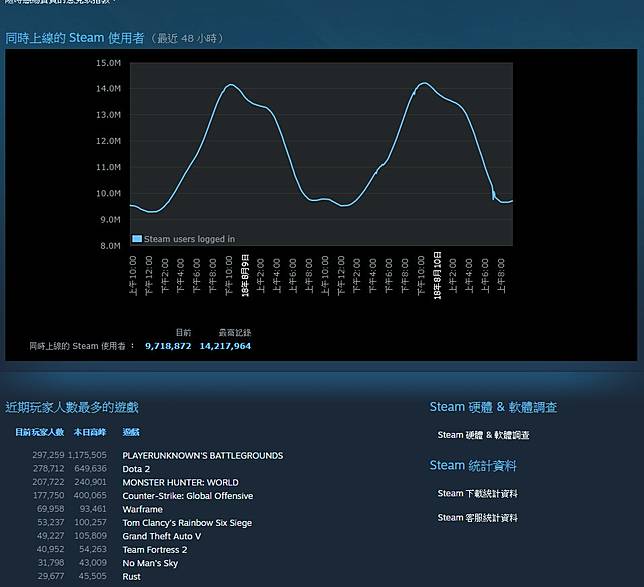Click the 10.0M y-axis label
644x587 pixels.
108,193
